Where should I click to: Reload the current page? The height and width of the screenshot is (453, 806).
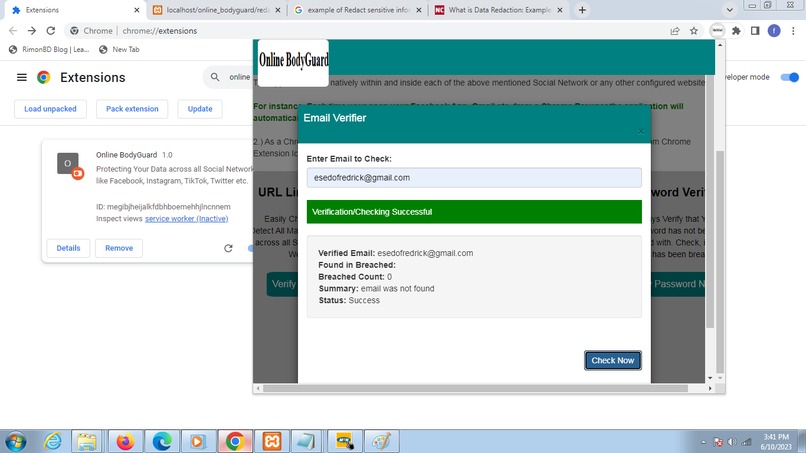pyautogui.click(x=50, y=31)
